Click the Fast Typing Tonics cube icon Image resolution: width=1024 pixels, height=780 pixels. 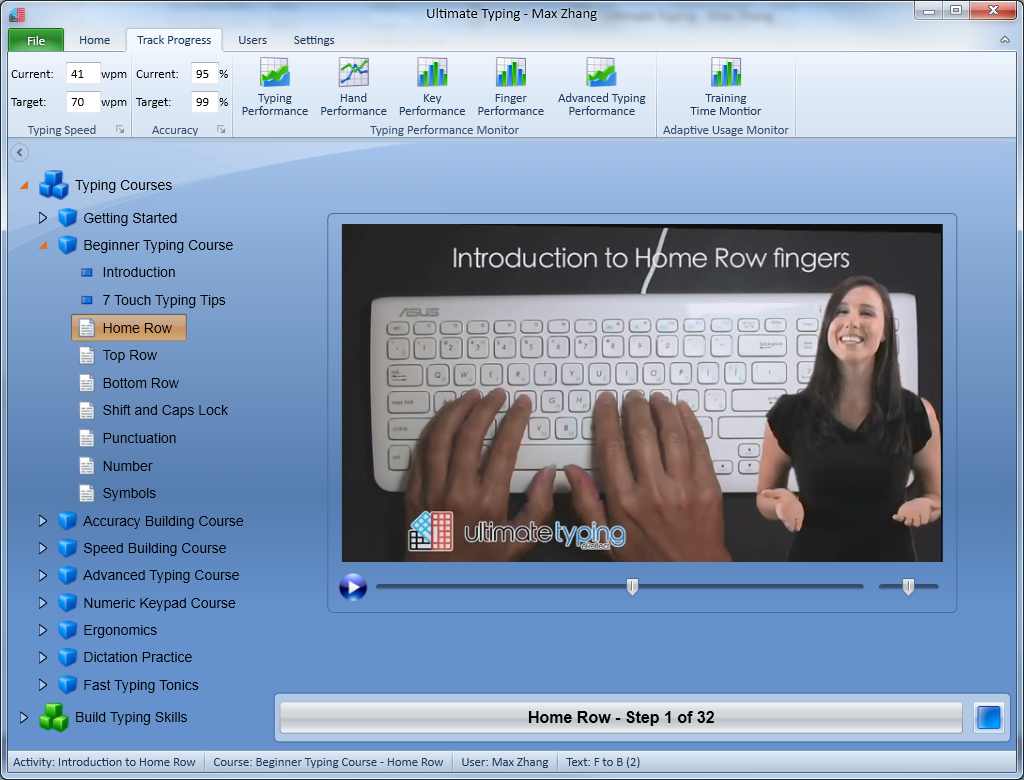[68, 685]
